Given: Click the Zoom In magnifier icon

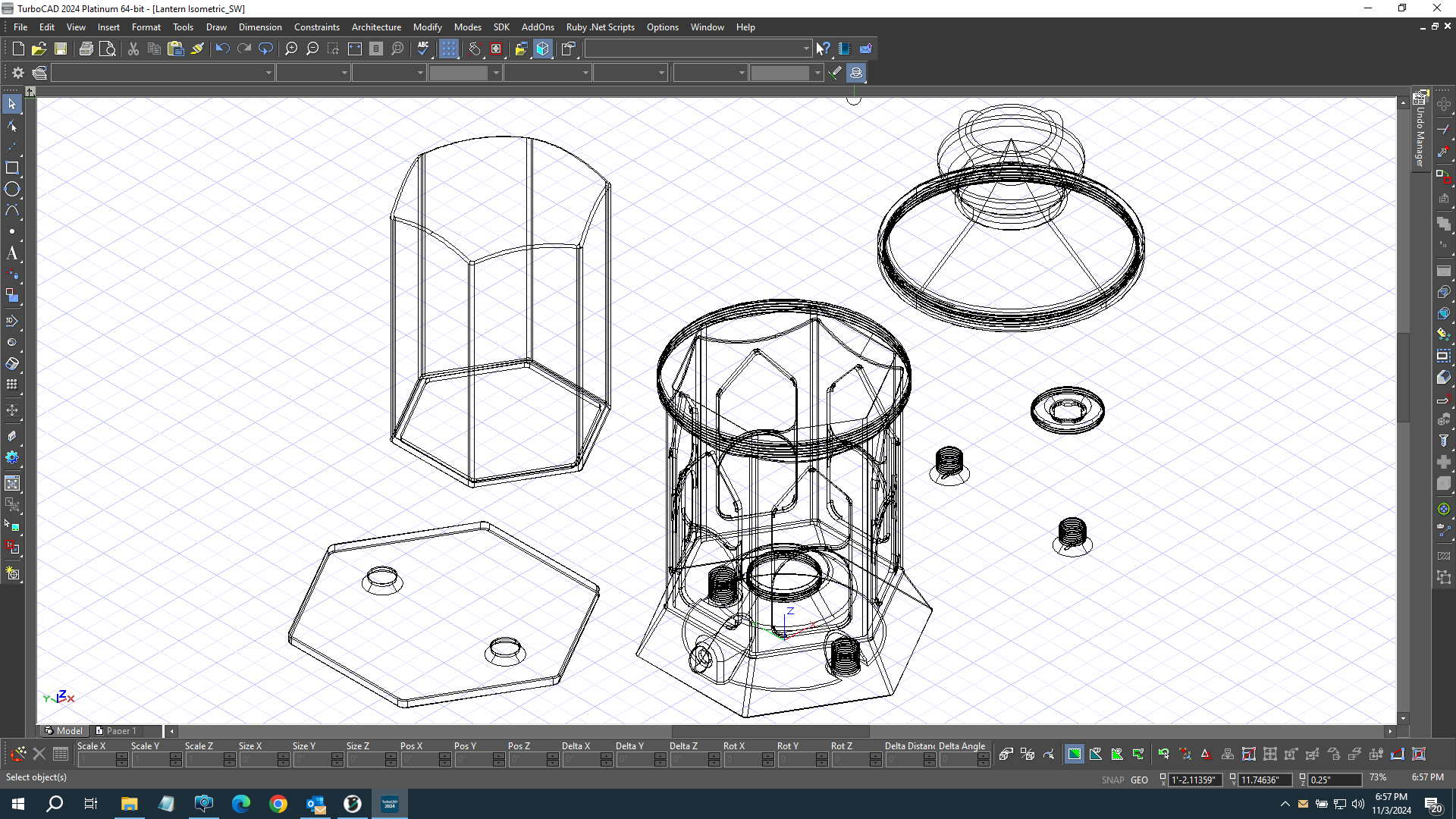Looking at the screenshot, I should click(291, 49).
